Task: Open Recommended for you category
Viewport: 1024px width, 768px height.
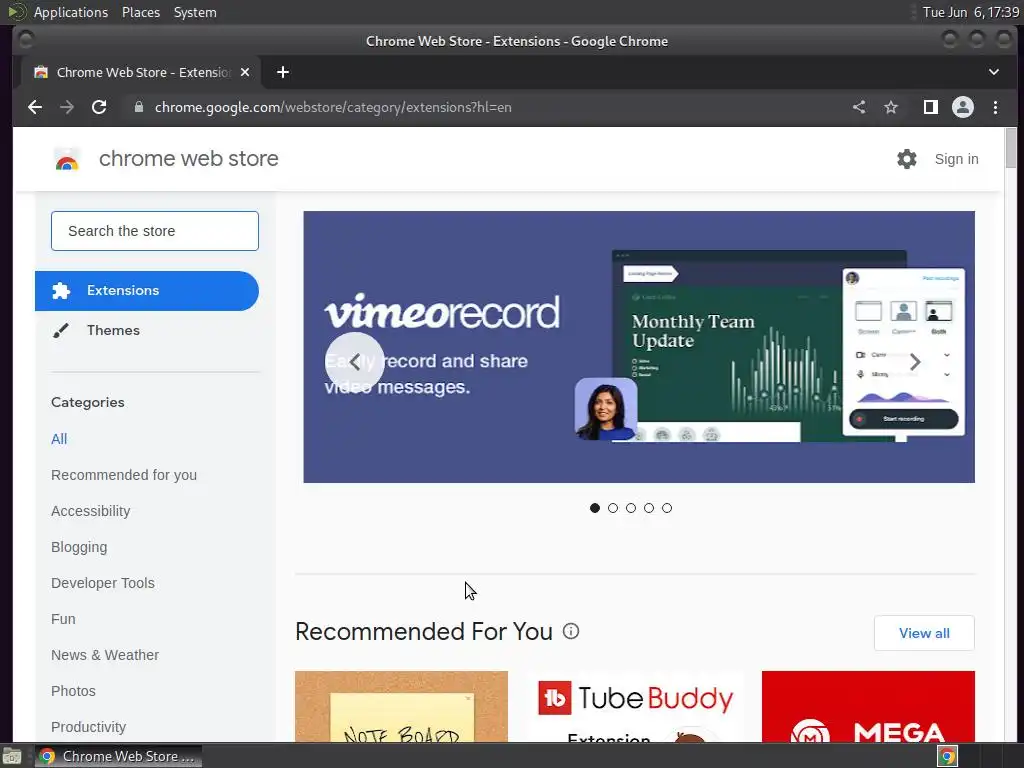Action: pos(124,475)
